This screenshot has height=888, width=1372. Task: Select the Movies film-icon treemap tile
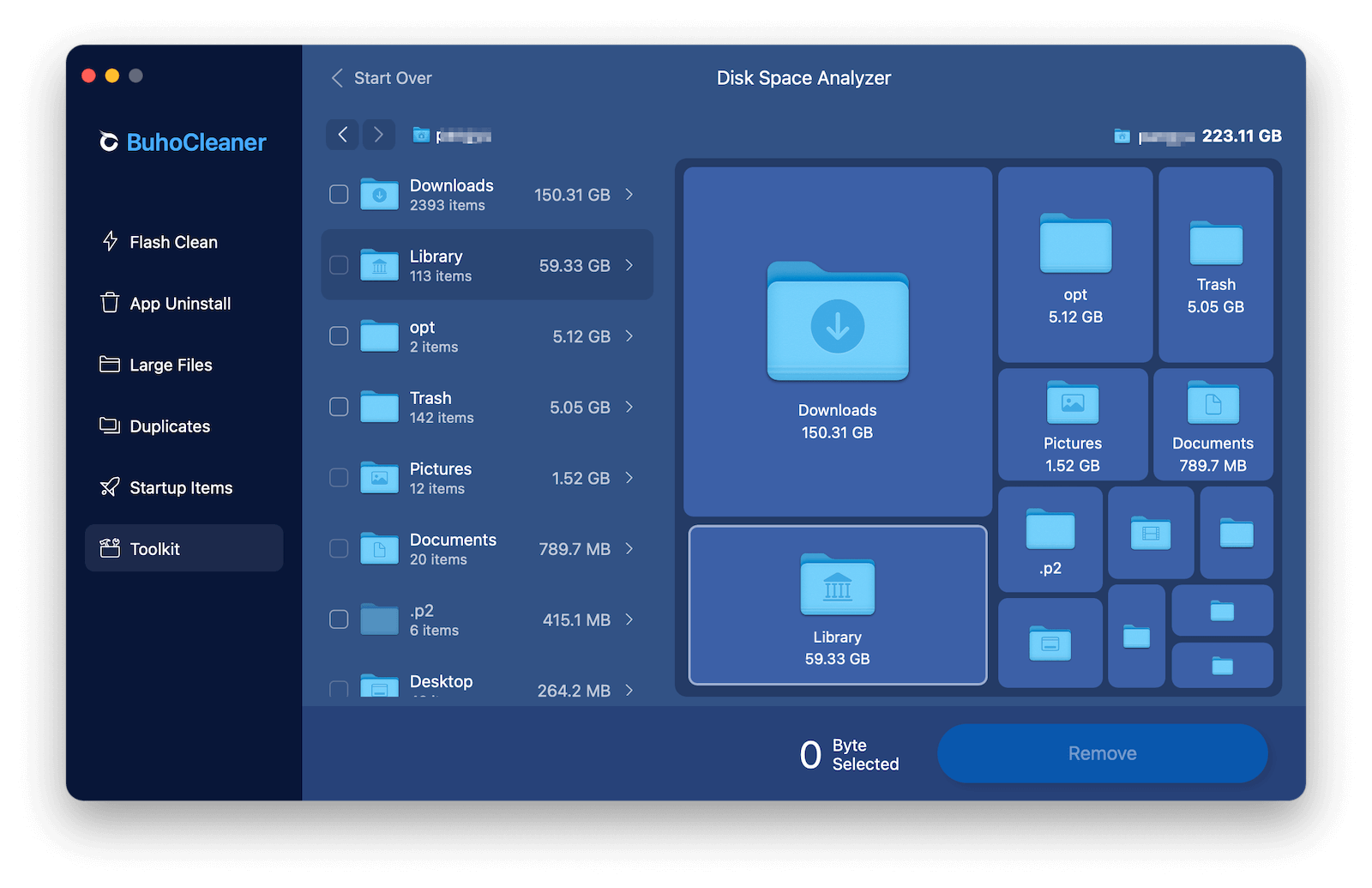[x=1151, y=532]
